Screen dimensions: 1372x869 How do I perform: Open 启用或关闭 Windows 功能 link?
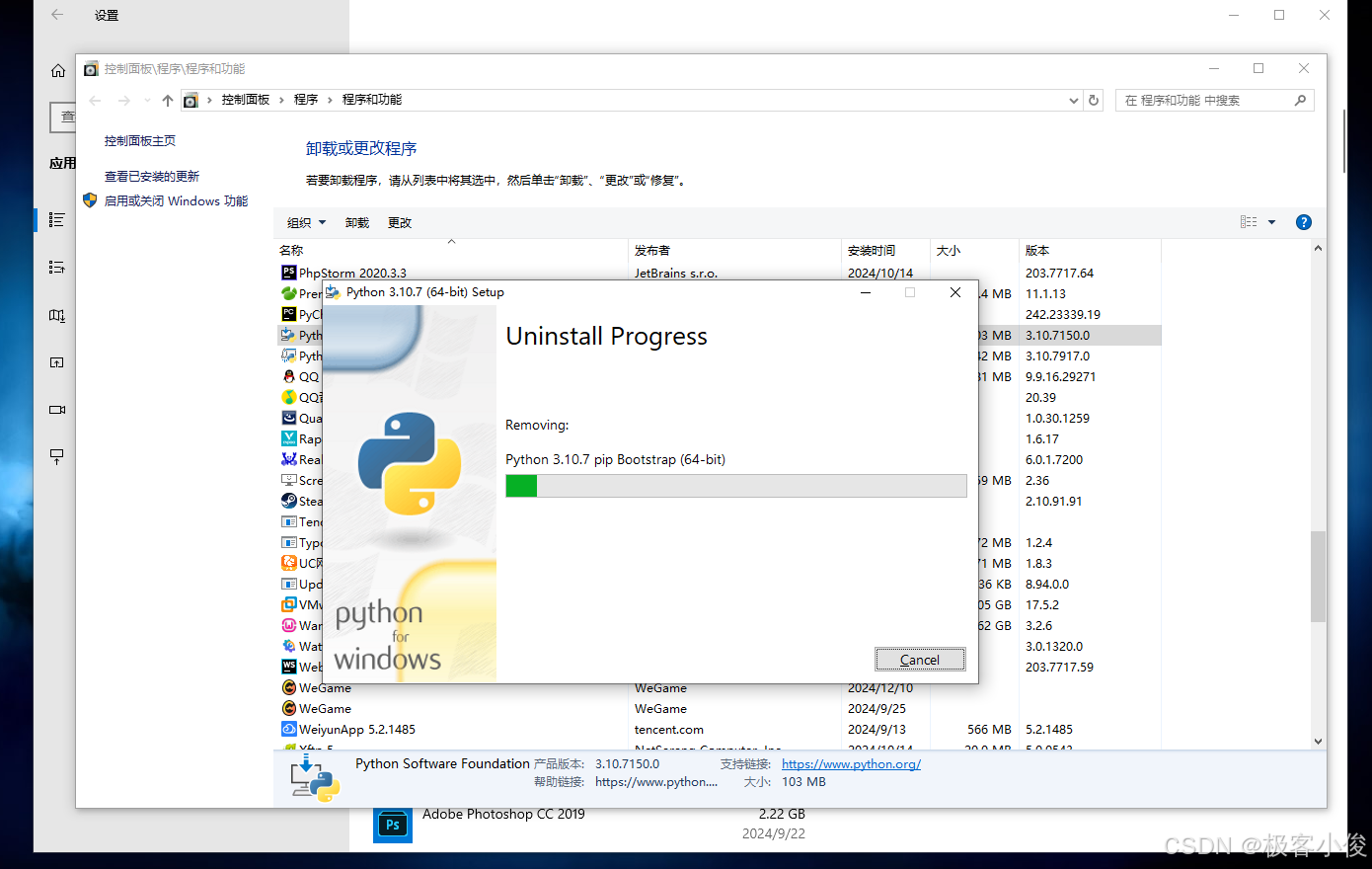point(177,200)
